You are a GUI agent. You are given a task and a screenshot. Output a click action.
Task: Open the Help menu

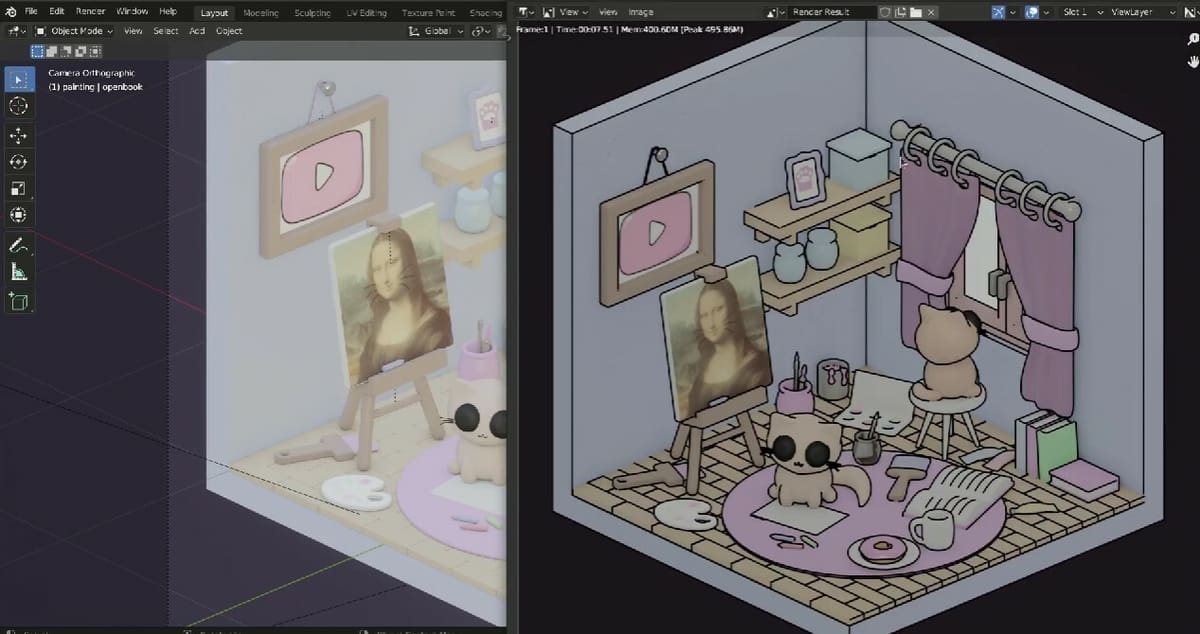click(168, 11)
